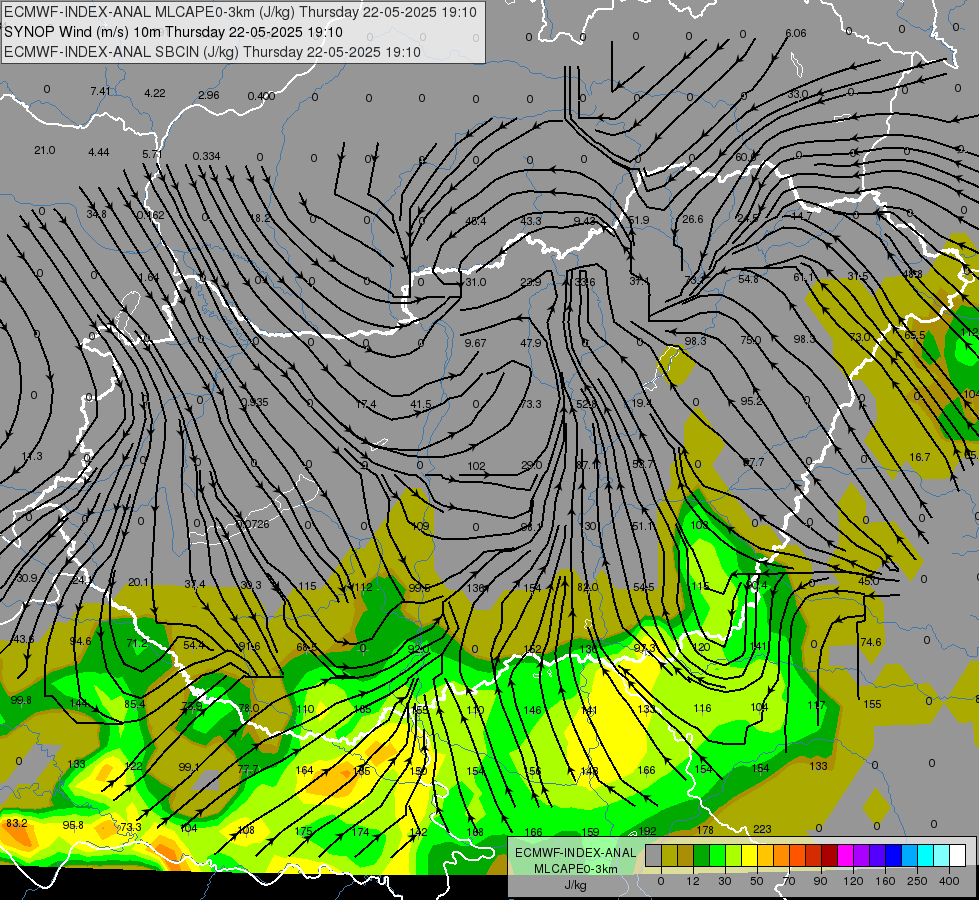
Task: Click the map value 18.2
Action: point(260,218)
